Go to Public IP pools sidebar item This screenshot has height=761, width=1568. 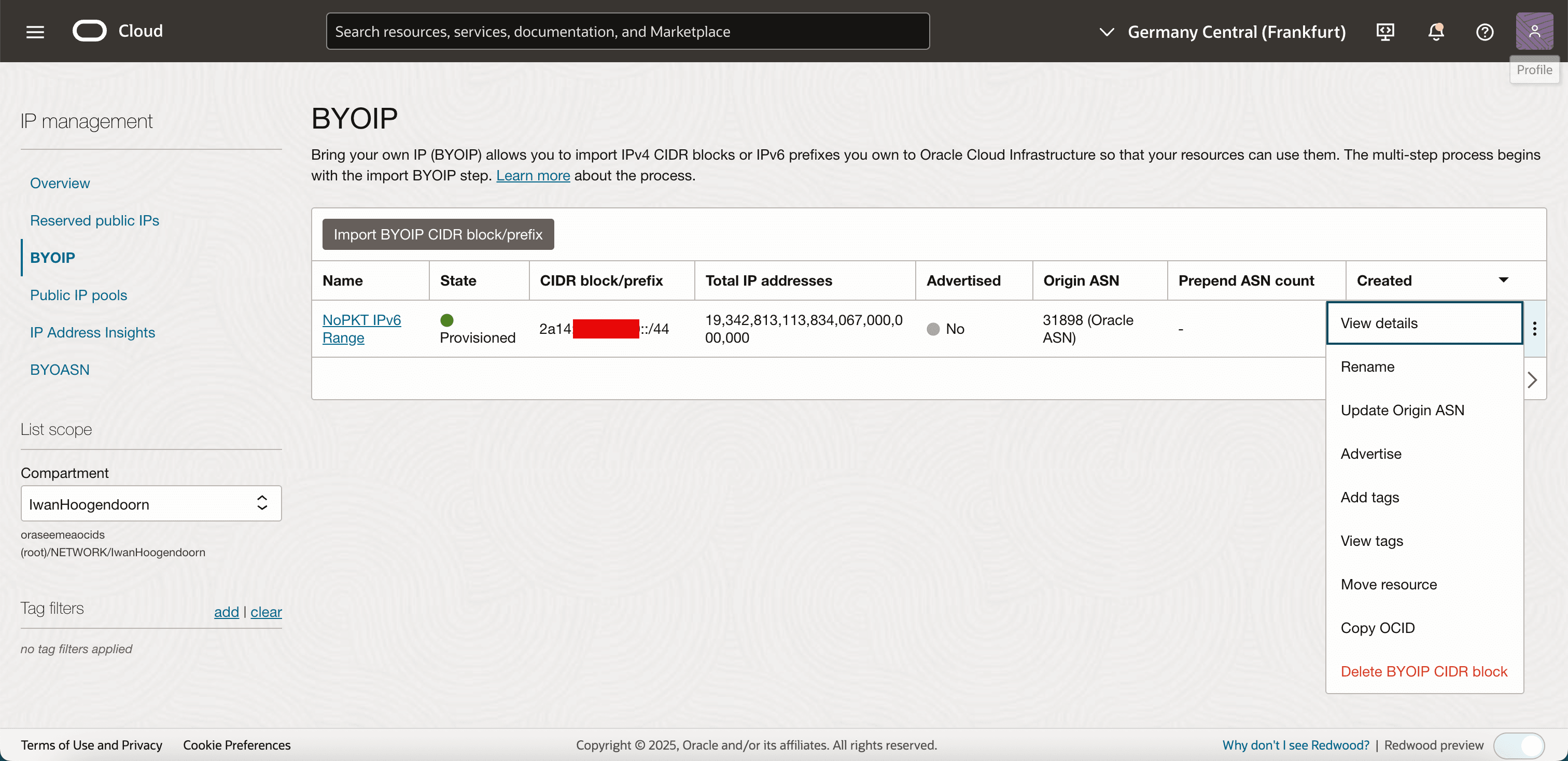(x=78, y=295)
